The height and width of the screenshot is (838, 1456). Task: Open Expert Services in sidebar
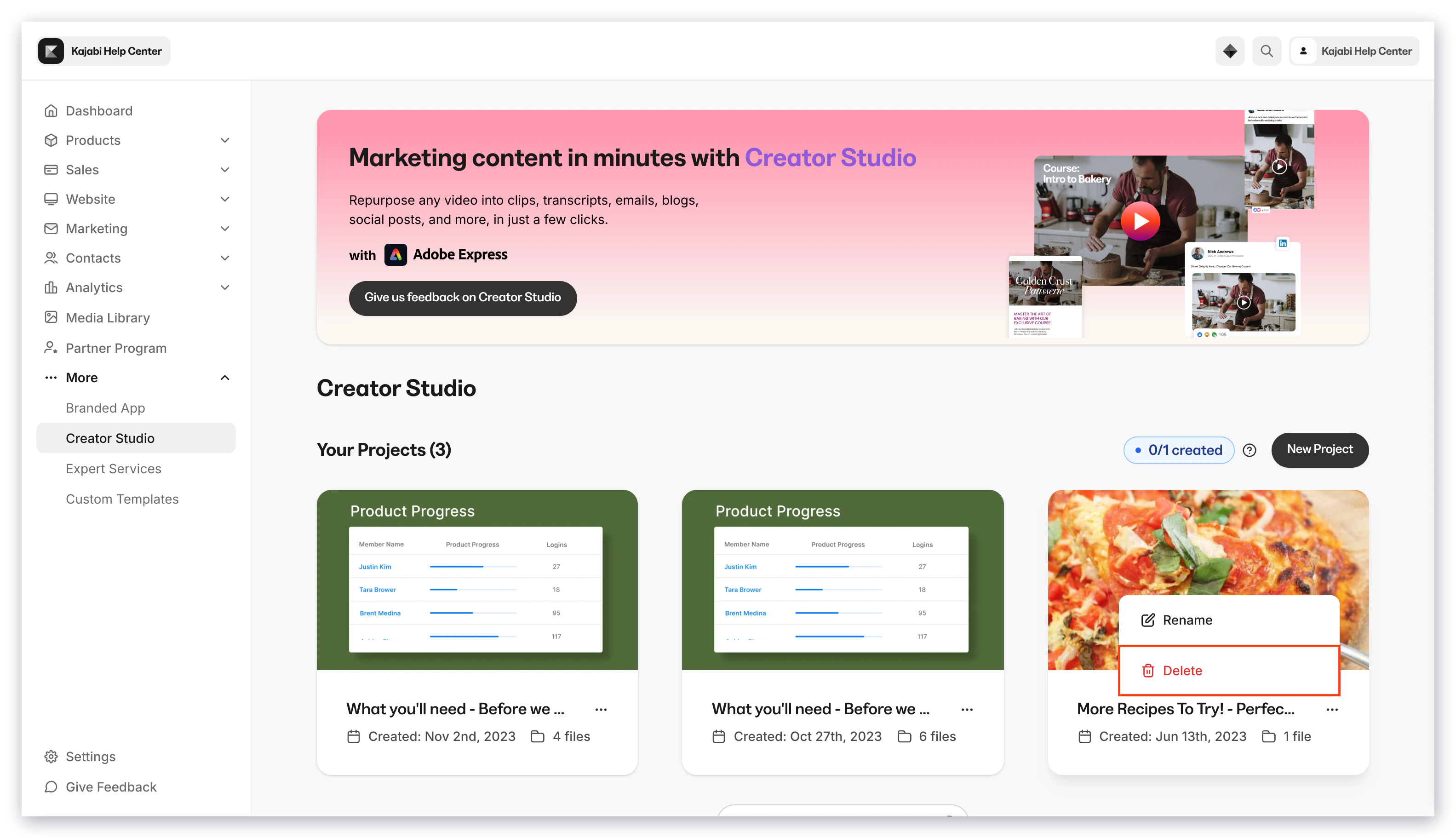click(x=114, y=469)
